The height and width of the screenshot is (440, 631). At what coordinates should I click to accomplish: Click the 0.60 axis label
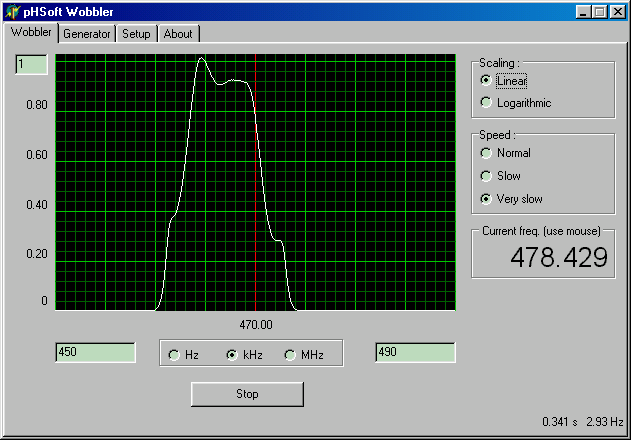[x=37, y=155]
